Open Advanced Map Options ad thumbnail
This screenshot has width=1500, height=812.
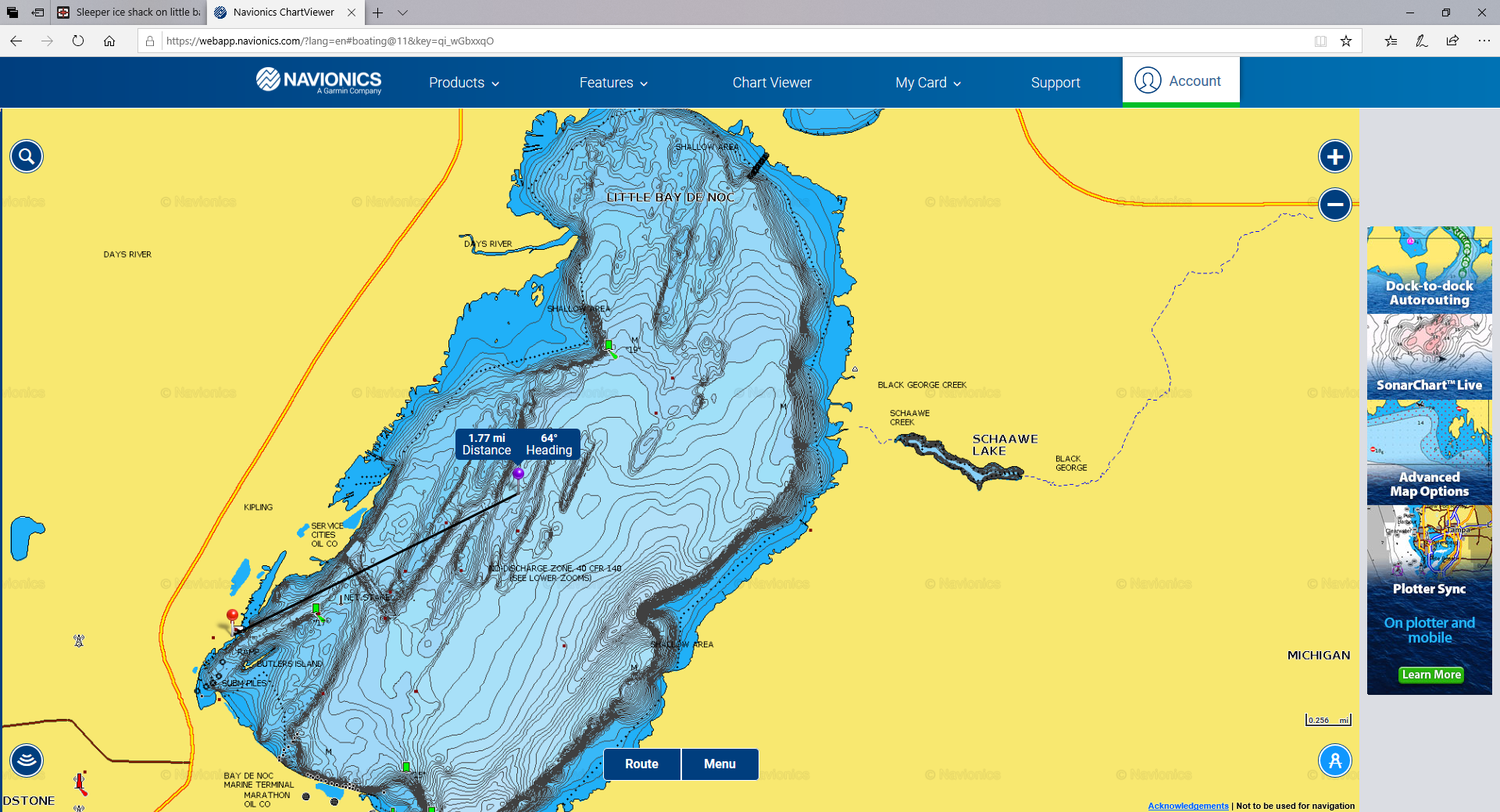pos(1430,452)
